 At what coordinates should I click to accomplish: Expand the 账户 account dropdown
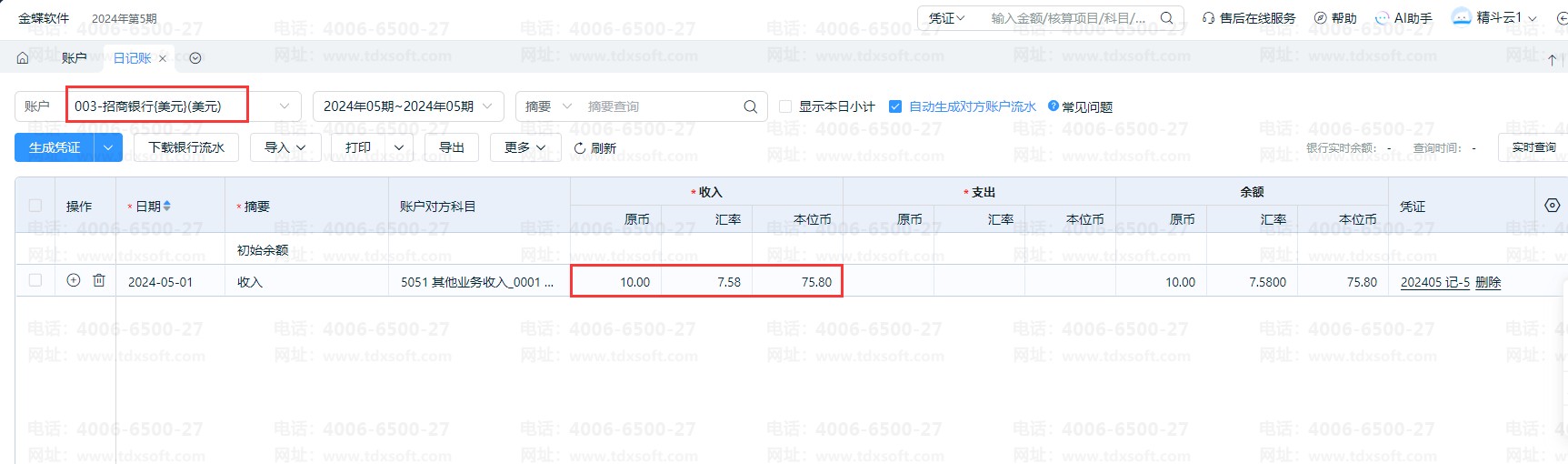(285, 106)
